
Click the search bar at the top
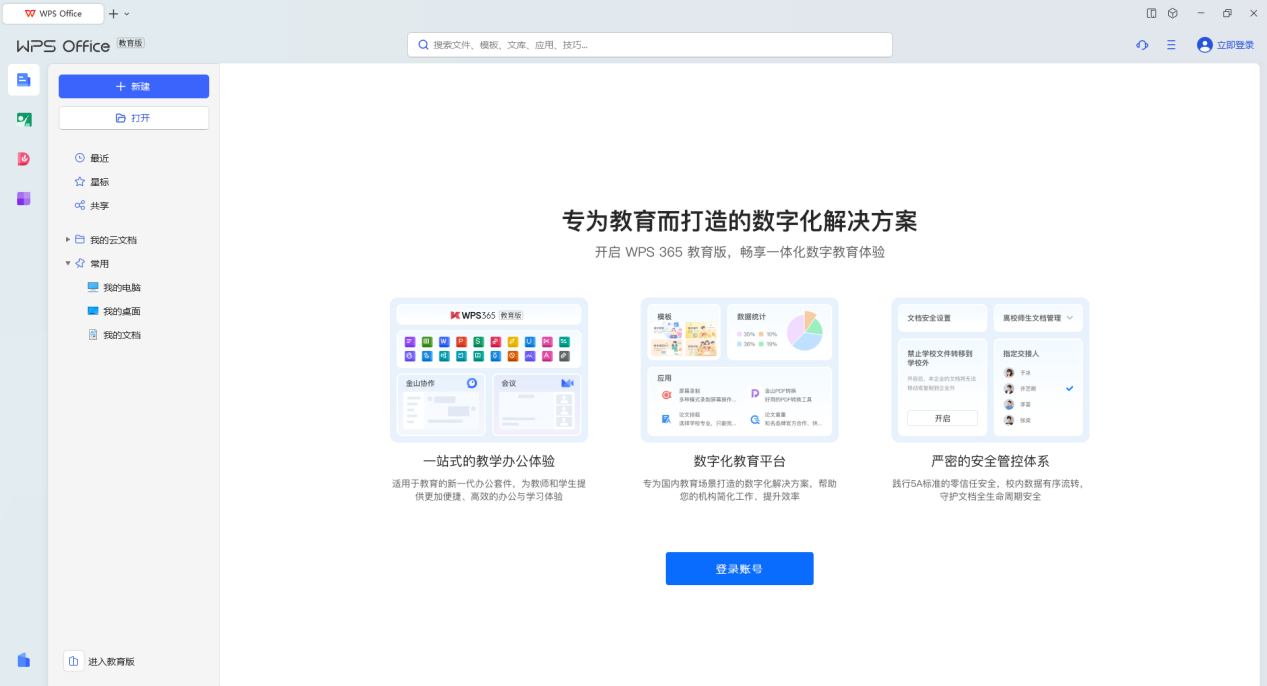point(649,44)
